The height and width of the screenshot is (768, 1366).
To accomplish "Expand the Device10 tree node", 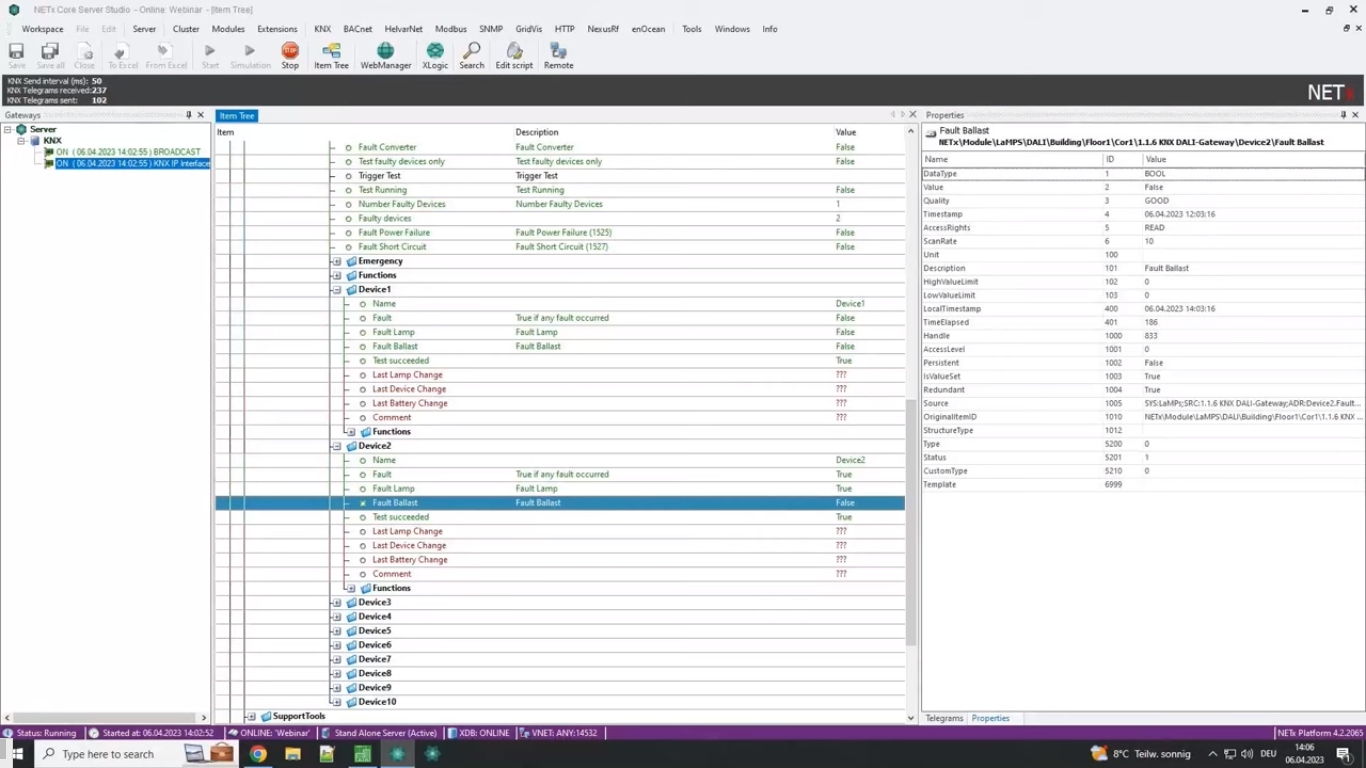I will 337,702.
